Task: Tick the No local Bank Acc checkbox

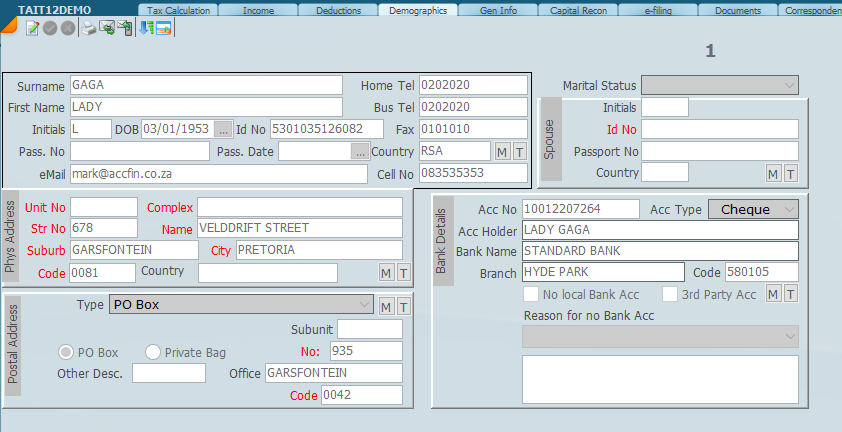Action: click(532, 294)
